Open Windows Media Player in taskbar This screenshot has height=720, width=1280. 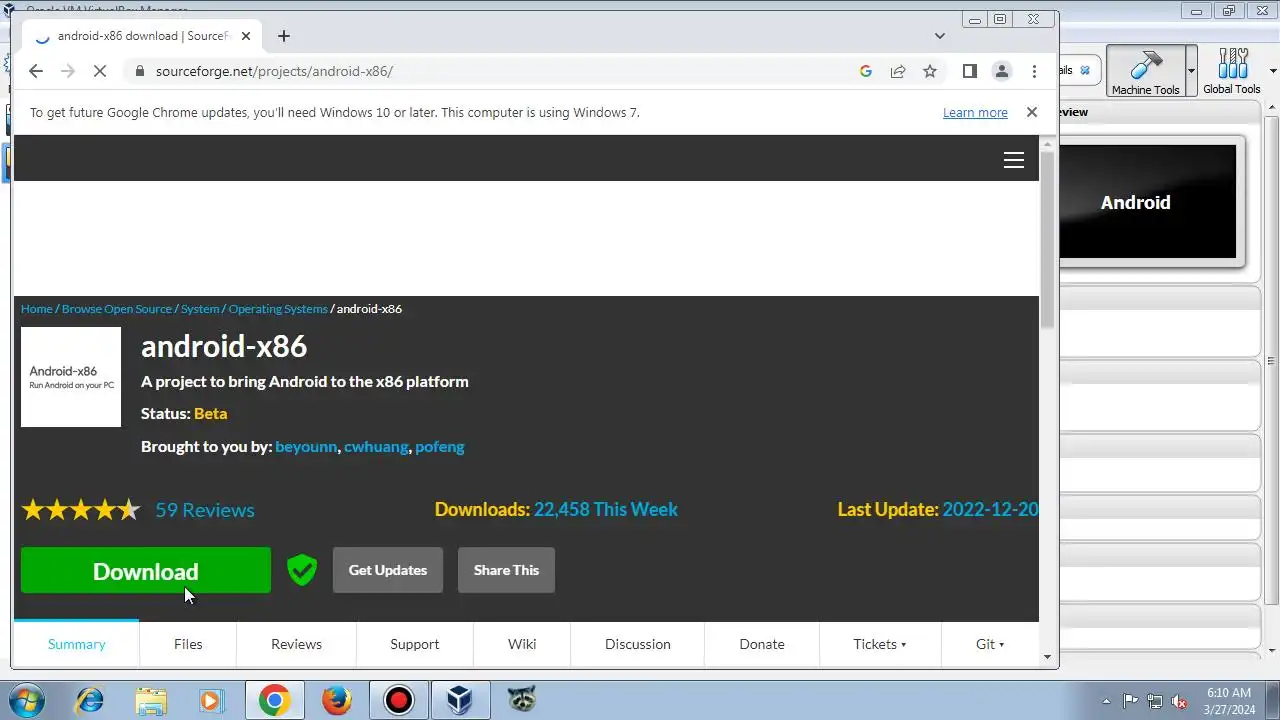tap(212, 700)
